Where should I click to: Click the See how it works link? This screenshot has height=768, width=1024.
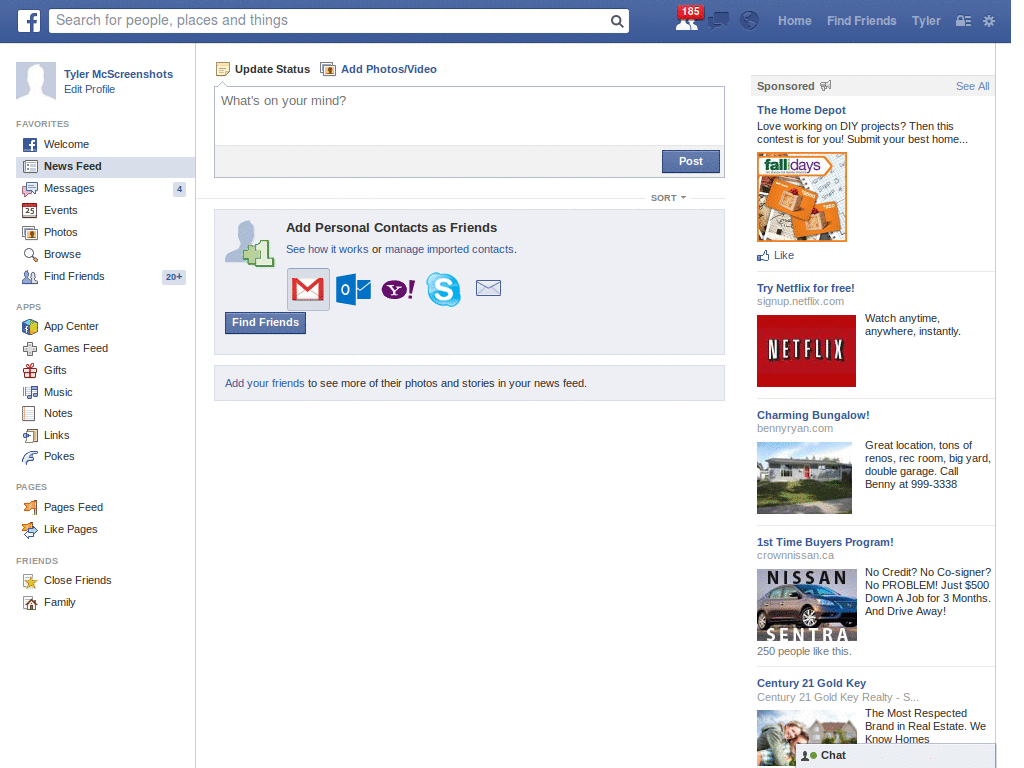coord(327,249)
